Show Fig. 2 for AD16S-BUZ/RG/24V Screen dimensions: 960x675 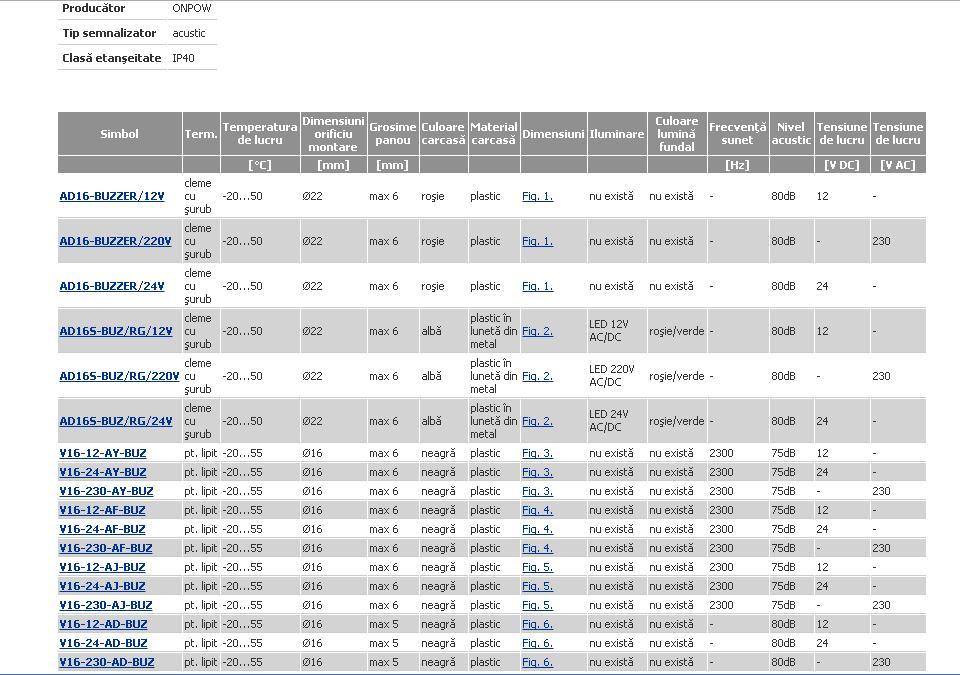(538, 421)
